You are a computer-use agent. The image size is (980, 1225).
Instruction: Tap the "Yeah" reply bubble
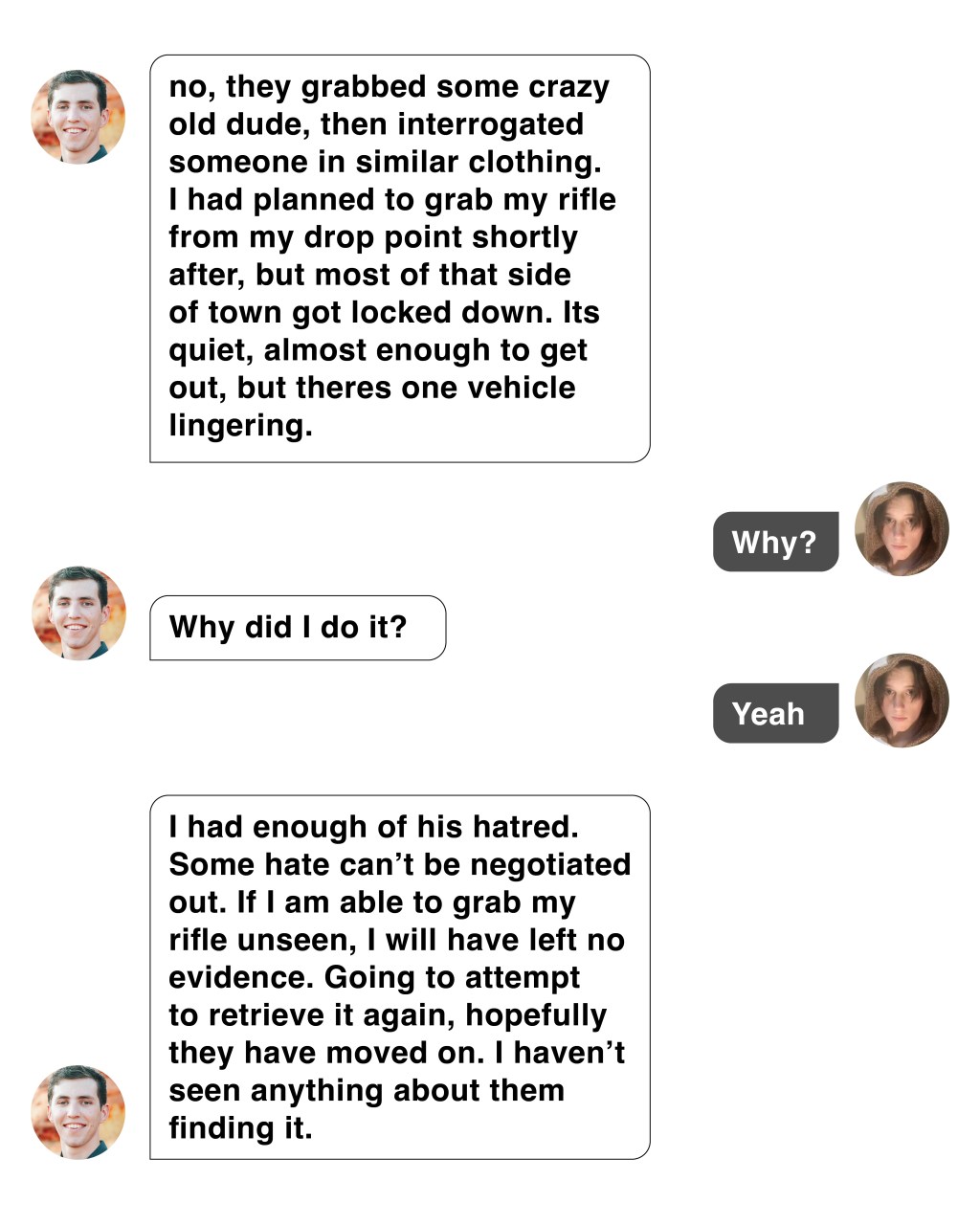[775, 714]
